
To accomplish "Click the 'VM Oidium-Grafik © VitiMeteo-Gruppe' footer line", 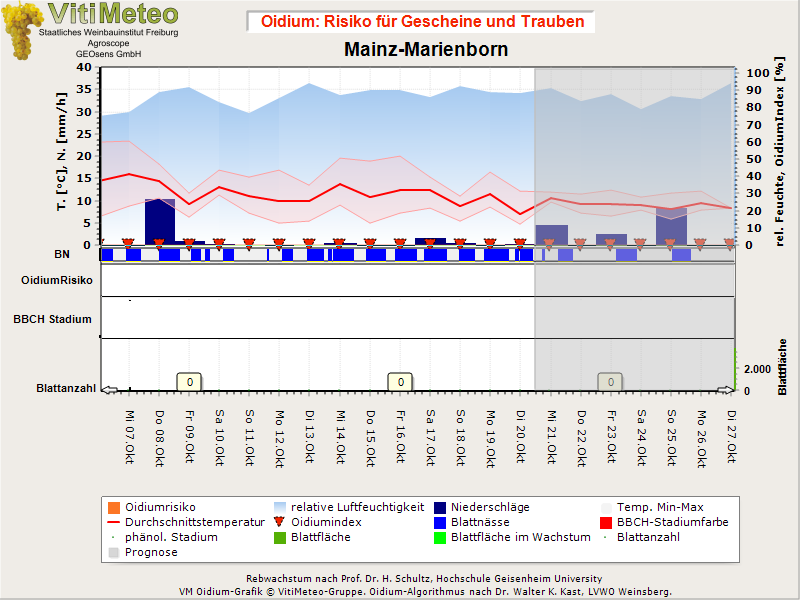I will (426, 592).
